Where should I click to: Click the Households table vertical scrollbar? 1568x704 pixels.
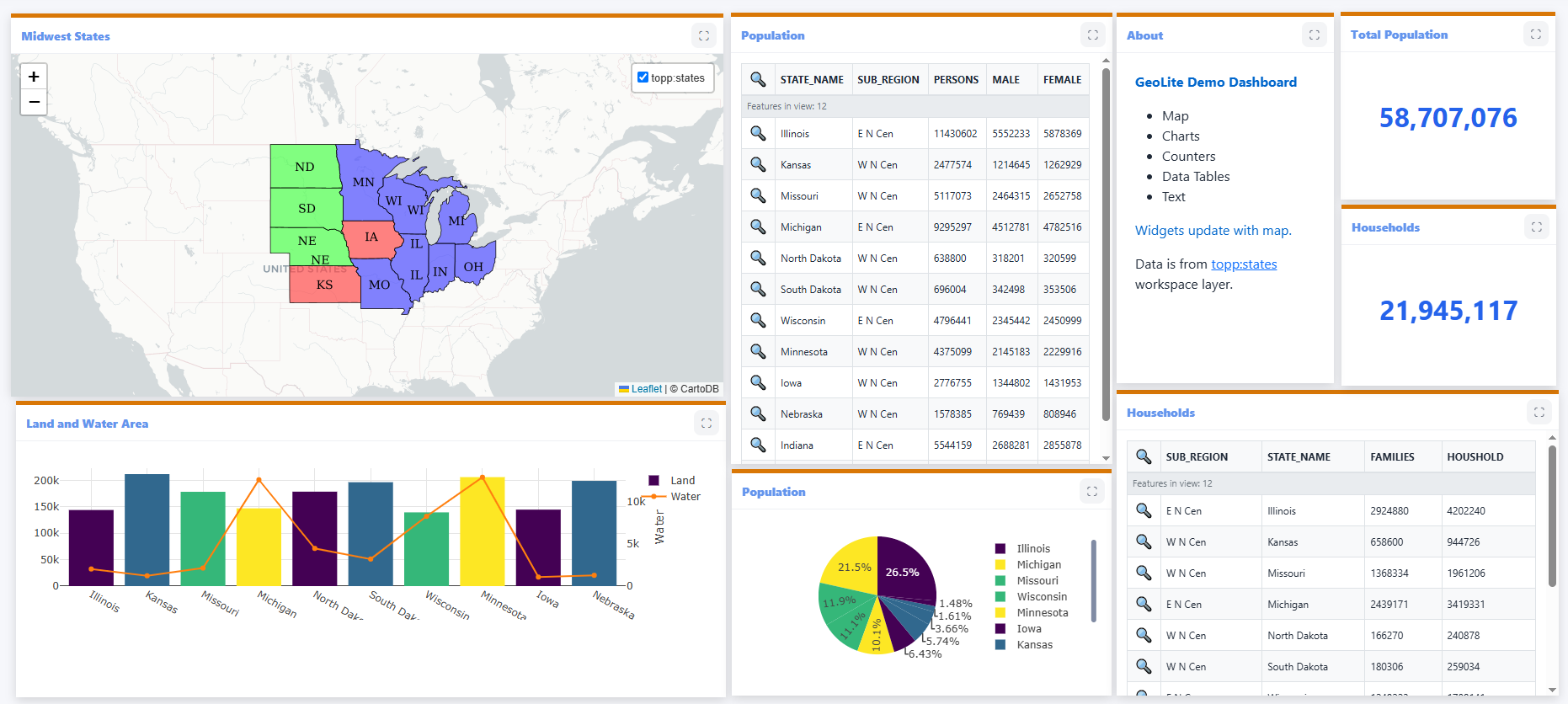(x=1552, y=514)
